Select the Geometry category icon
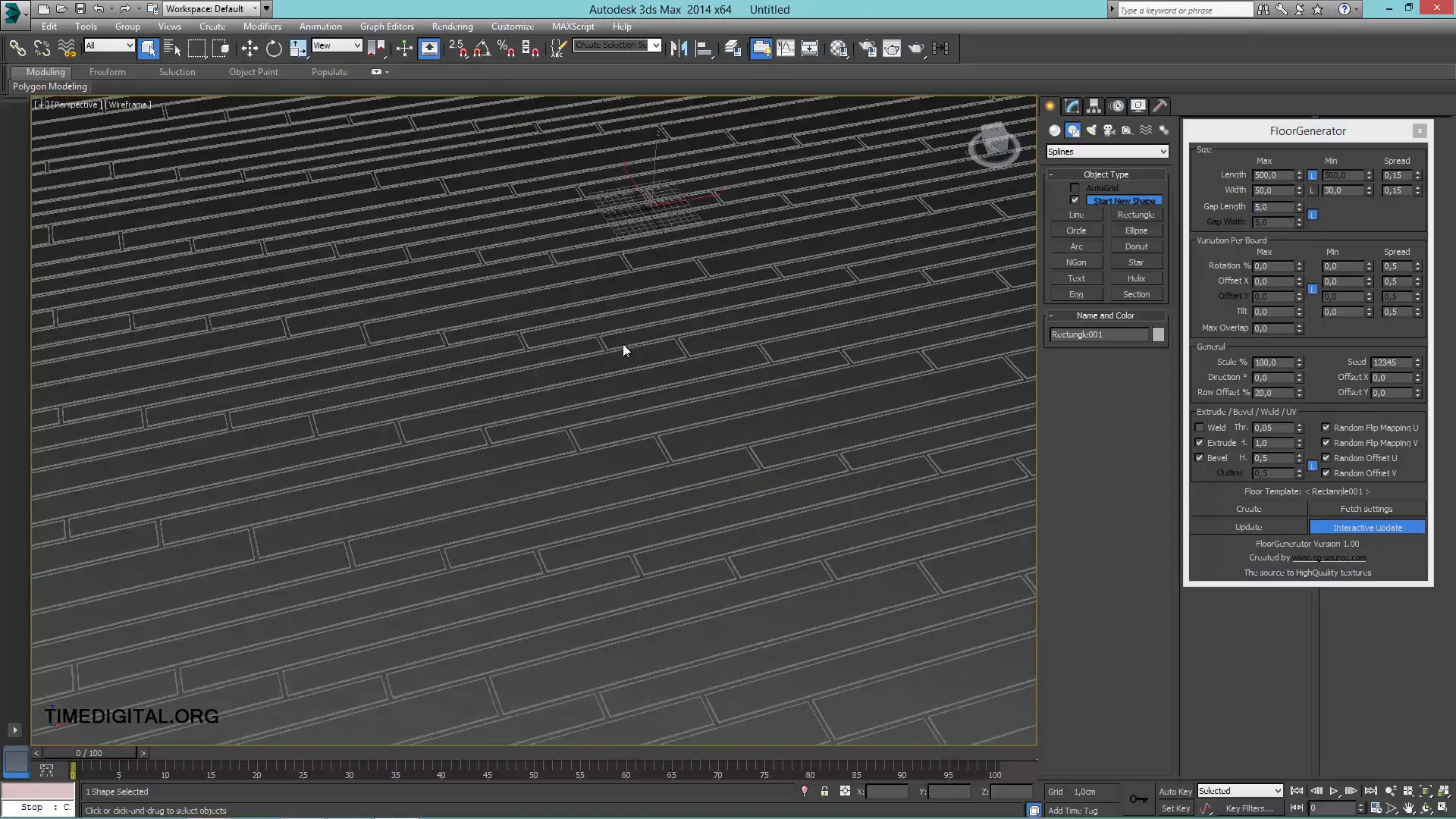Image resolution: width=1456 pixels, height=819 pixels. pos(1054,130)
